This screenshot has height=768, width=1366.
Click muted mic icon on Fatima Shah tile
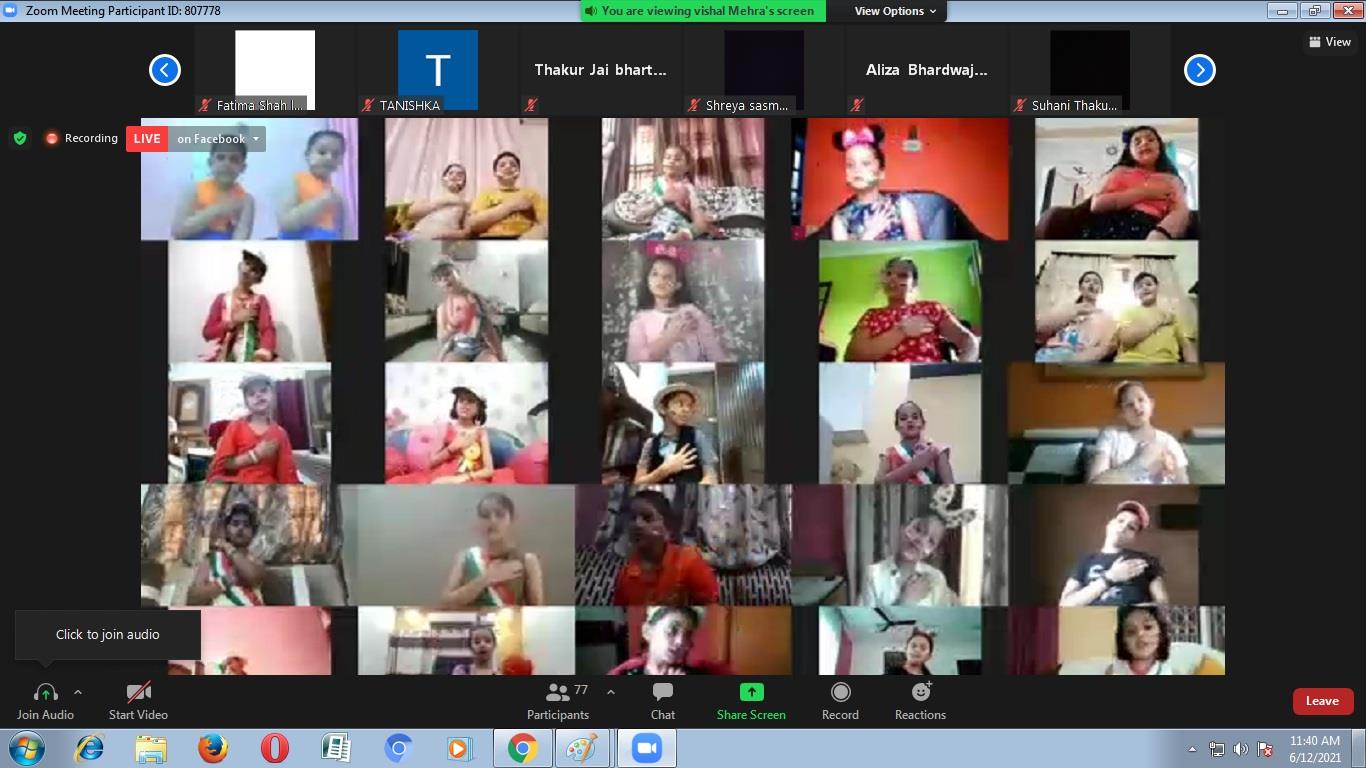coord(206,105)
